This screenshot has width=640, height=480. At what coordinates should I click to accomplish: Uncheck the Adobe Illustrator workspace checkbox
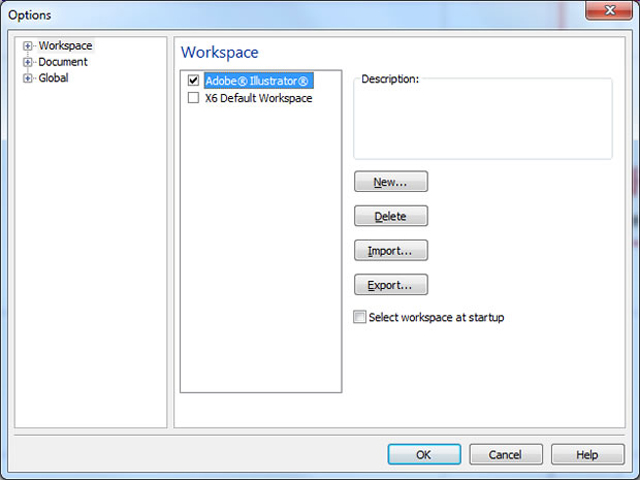pos(193,80)
